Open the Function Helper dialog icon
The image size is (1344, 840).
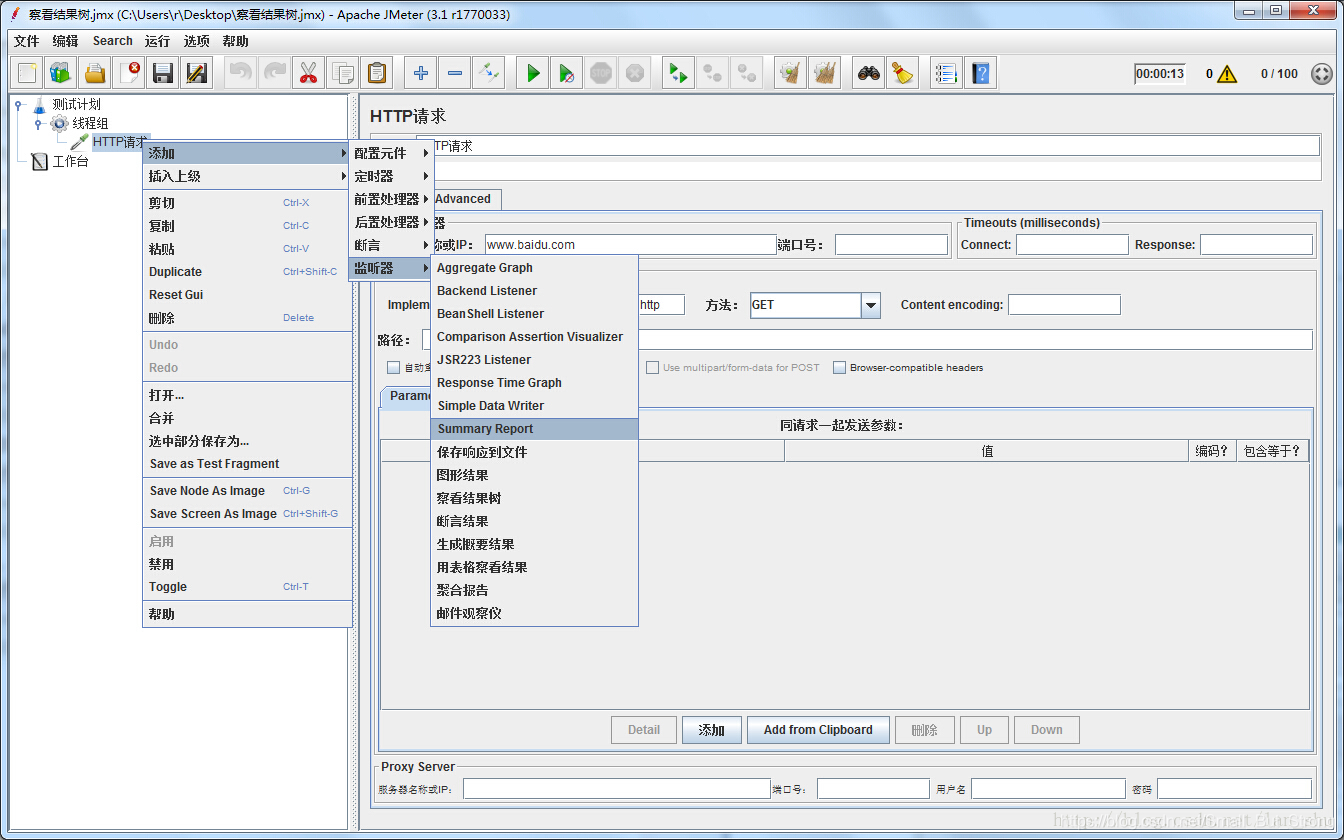pyautogui.click(x=946, y=73)
